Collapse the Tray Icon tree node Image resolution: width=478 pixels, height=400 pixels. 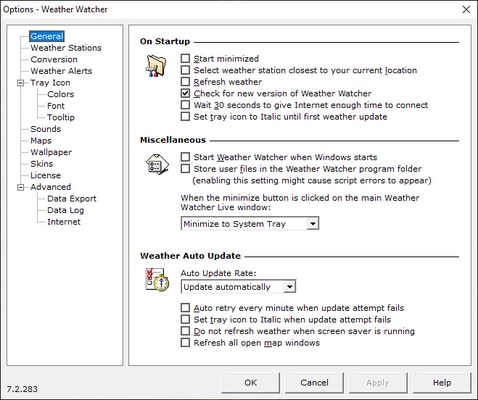pos(21,83)
